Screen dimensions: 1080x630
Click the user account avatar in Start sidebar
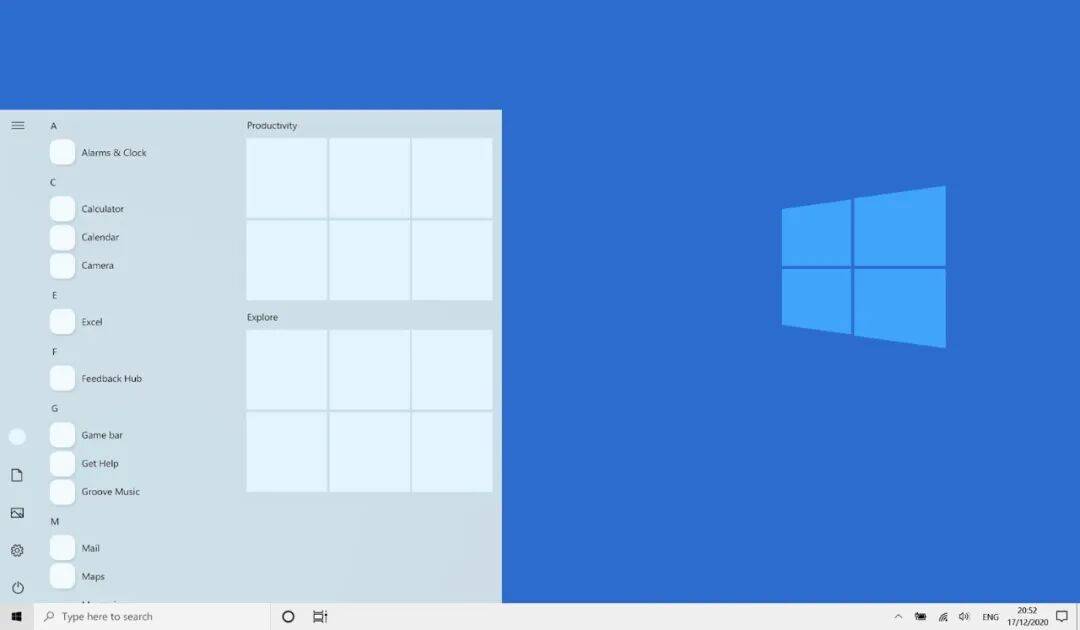[17, 436]
